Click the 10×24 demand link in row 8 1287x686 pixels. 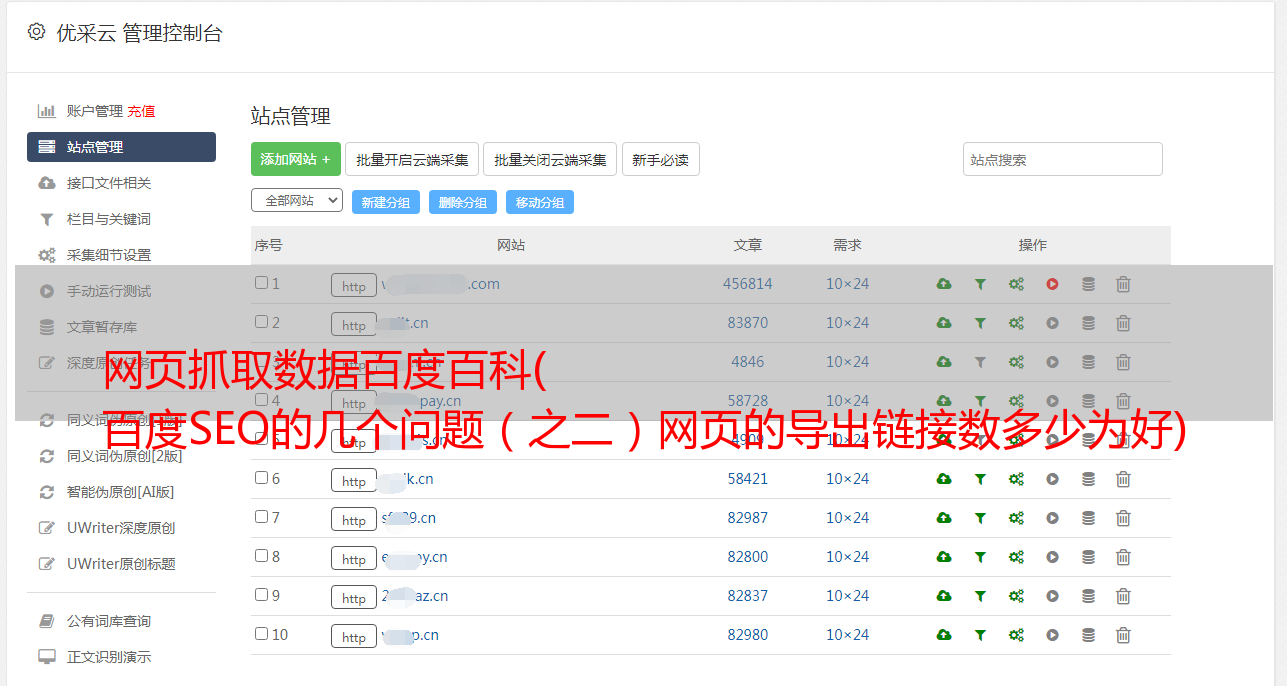[x=847, y=557]
